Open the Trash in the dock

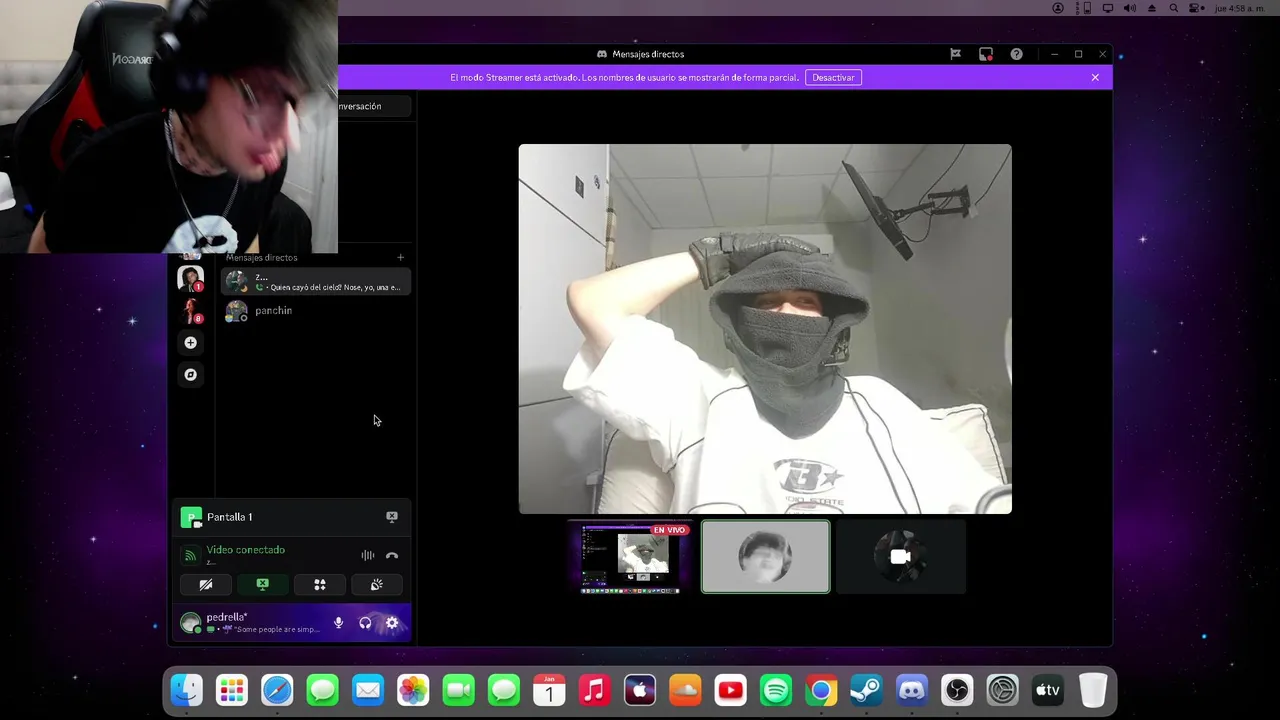[1093, 690]
